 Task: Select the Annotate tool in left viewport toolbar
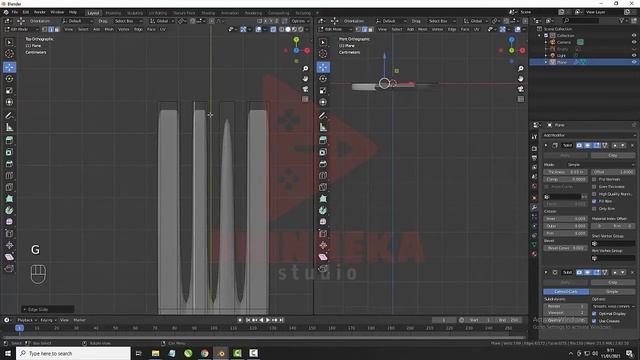[9, 116]
